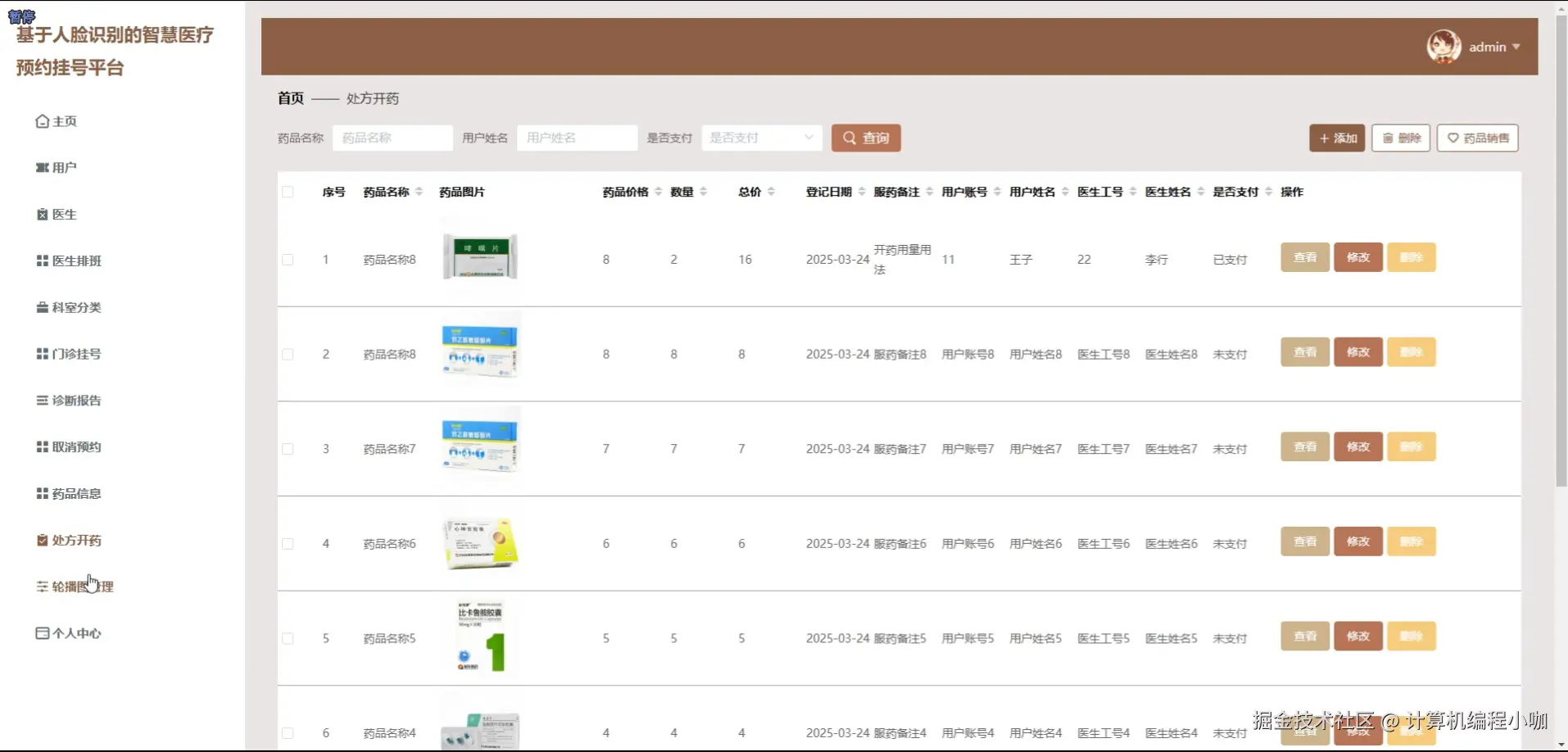Click the medicine thumbnail in row 4
The width and height of the screenshot is (1568, 752).
pos(480,543)
